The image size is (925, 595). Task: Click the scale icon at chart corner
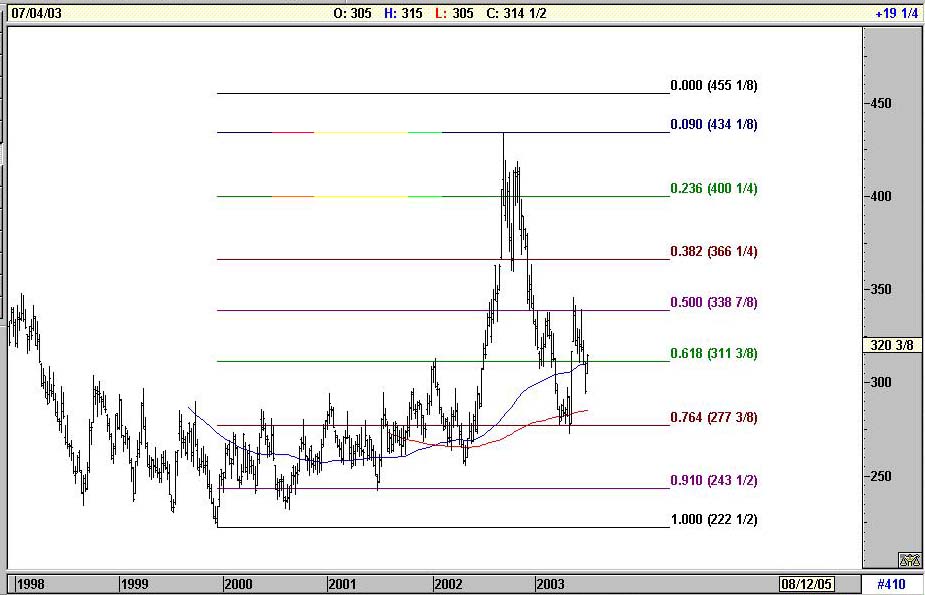909,559
